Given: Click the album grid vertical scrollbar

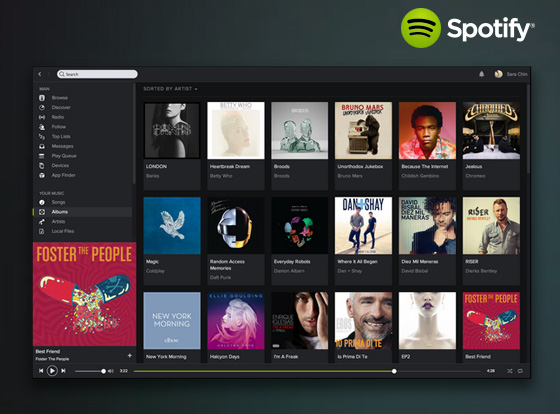Looking at the screenshot, I should point(528,129).
